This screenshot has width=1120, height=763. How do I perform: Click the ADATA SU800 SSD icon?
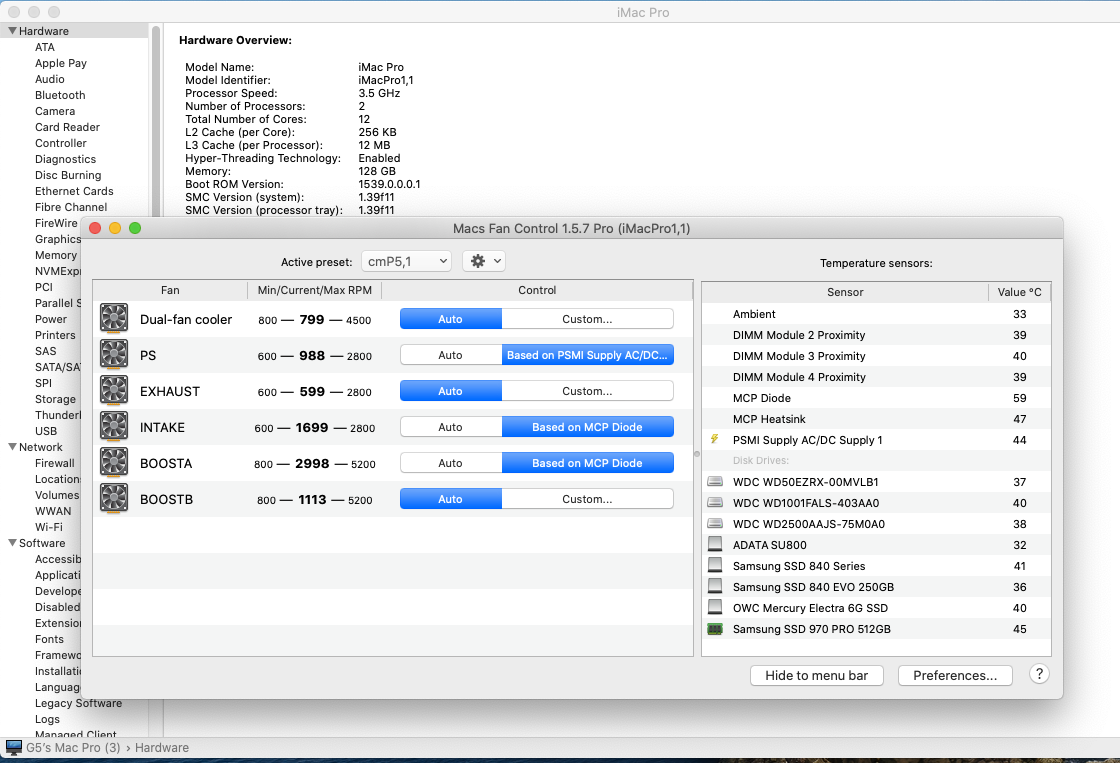point(714,544)
